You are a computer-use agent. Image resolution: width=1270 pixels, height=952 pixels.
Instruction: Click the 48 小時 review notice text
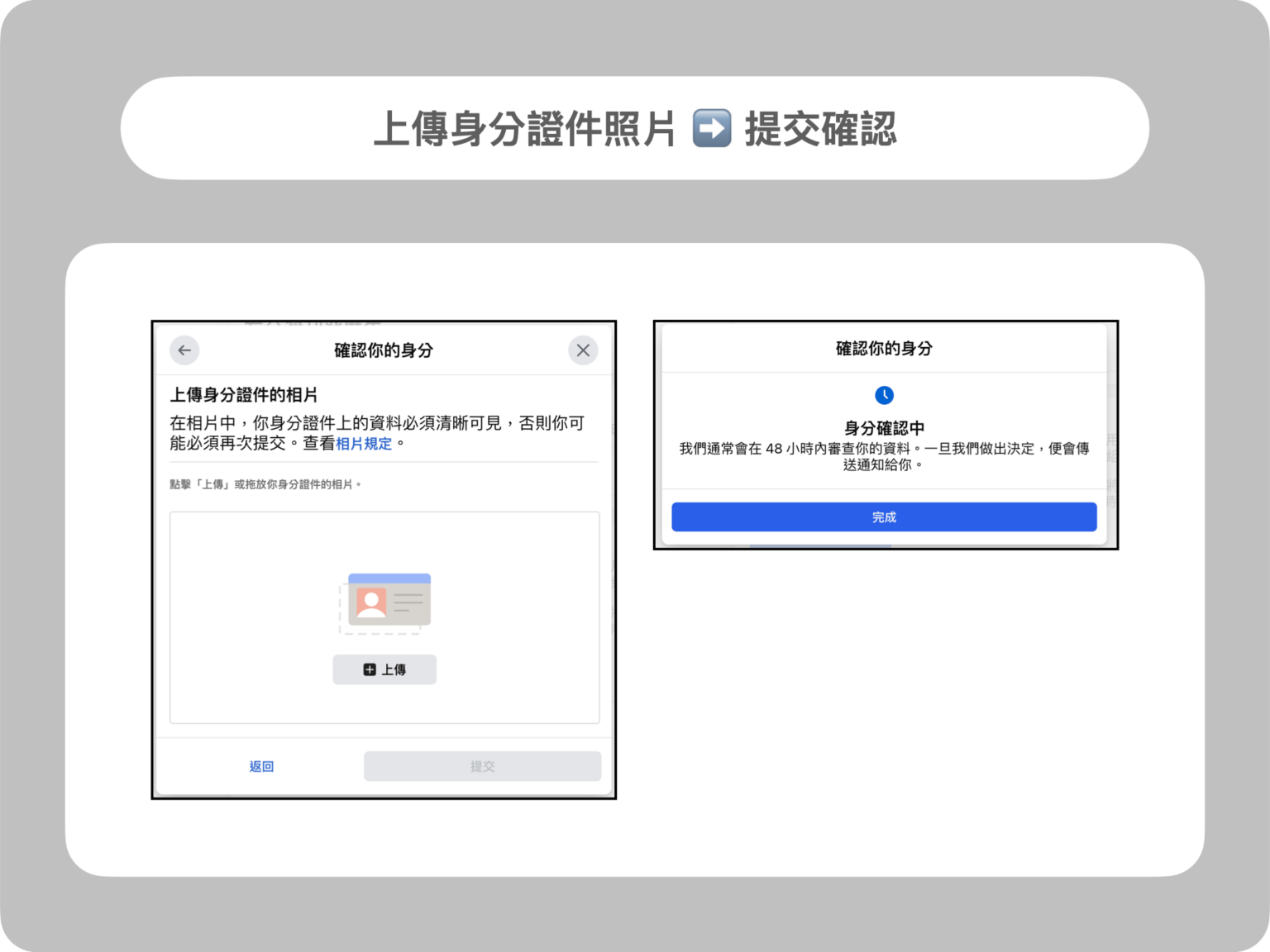pyautogui.click(x=884, y=457)
